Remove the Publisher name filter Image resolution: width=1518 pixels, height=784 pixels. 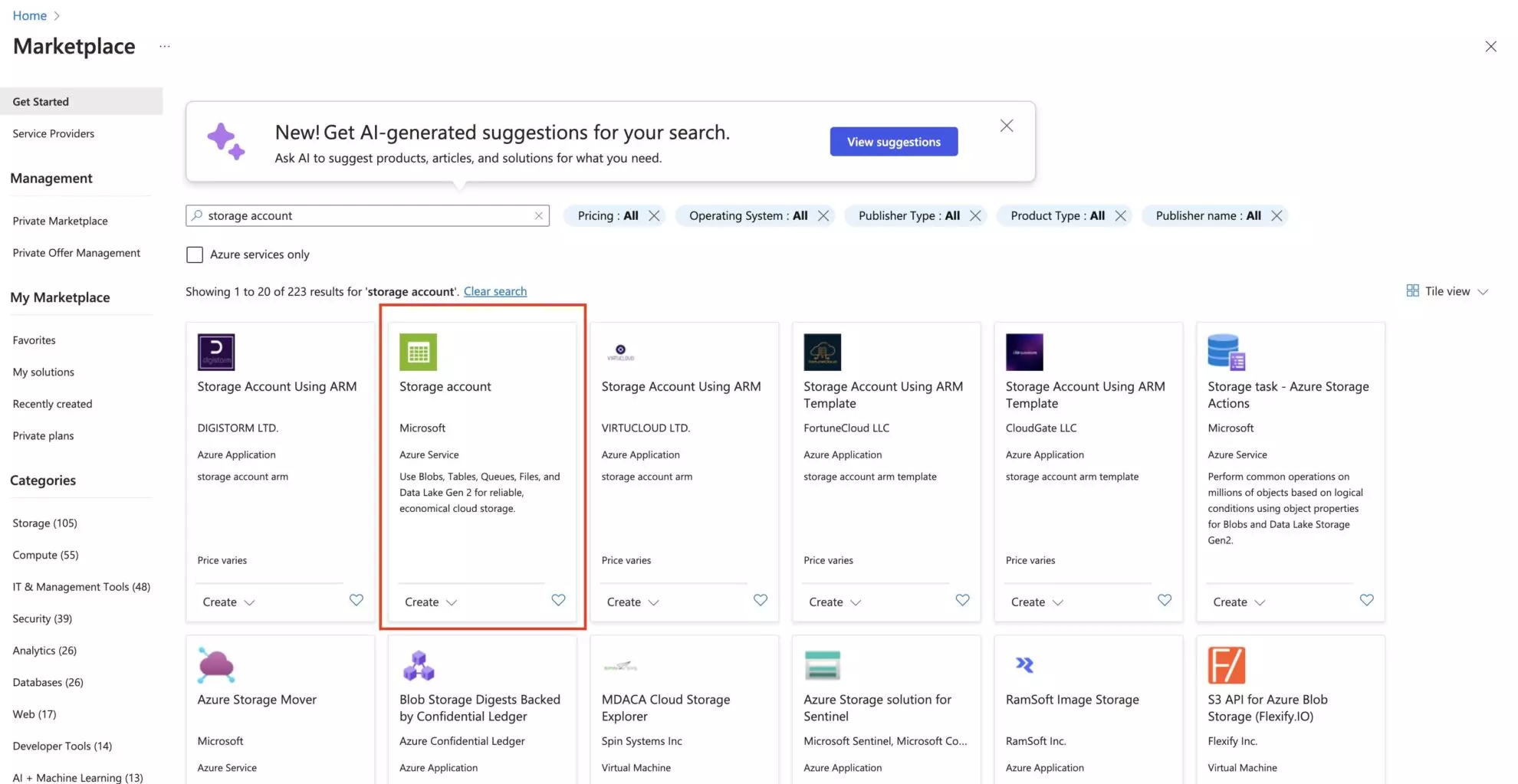pos(1276,216)
